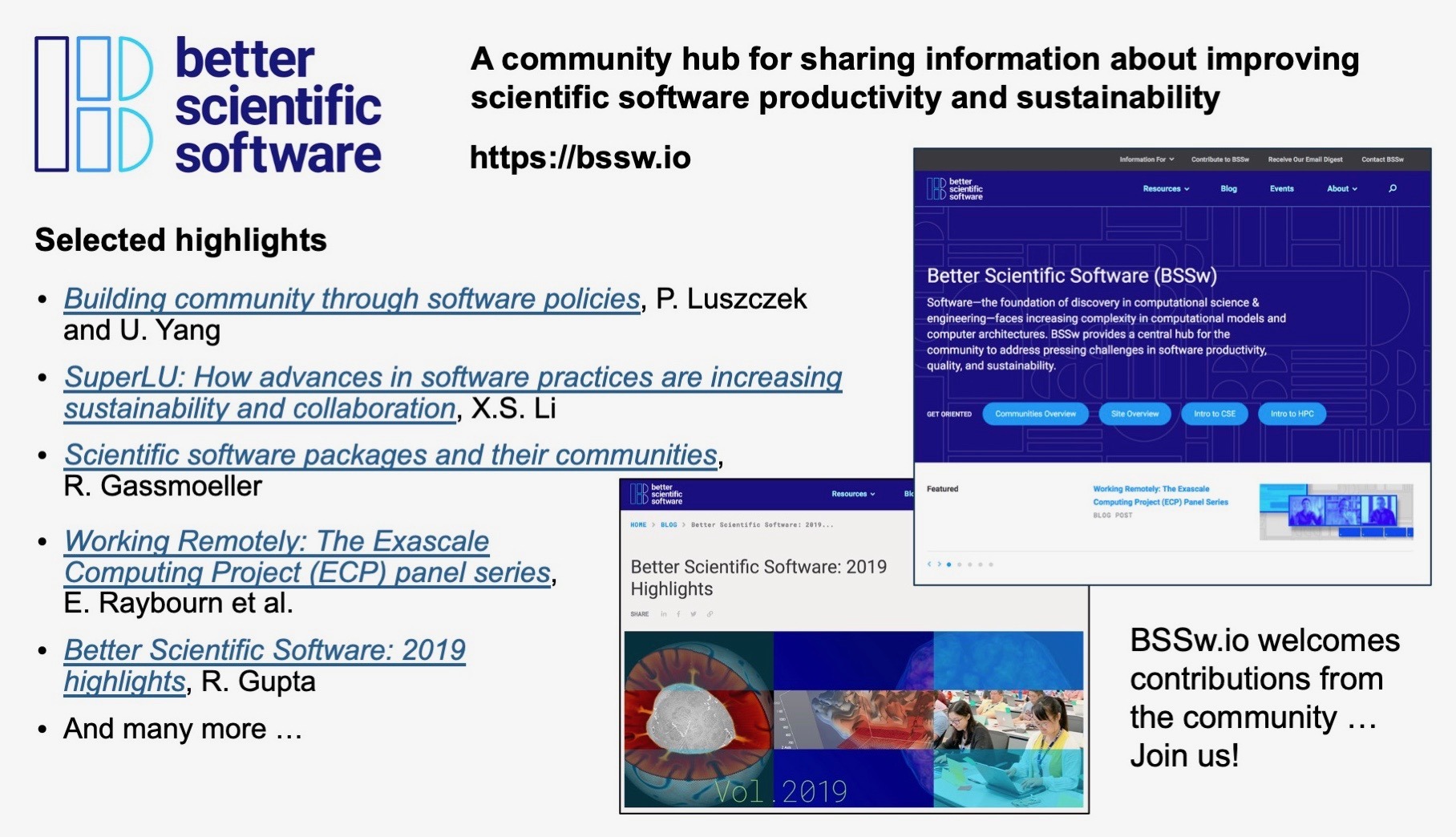Open the Better Scientific Software 2019 highlights link
The width and height of the screenshot is (1456, 837).
pos(265,665)
